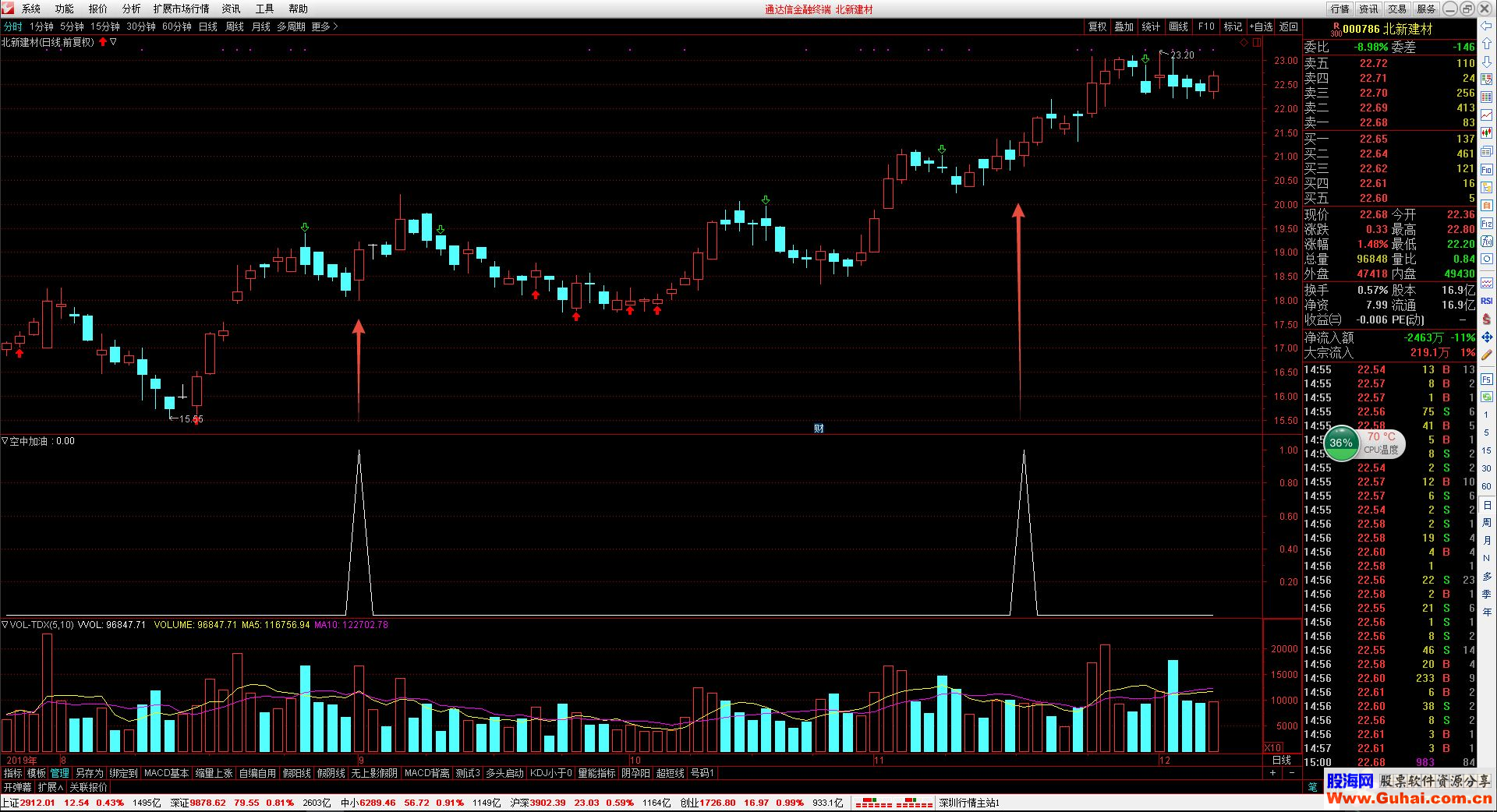Open the 系统 menu
The width and height of the screenshot is (1497, 812).
[x=31, y=9]
